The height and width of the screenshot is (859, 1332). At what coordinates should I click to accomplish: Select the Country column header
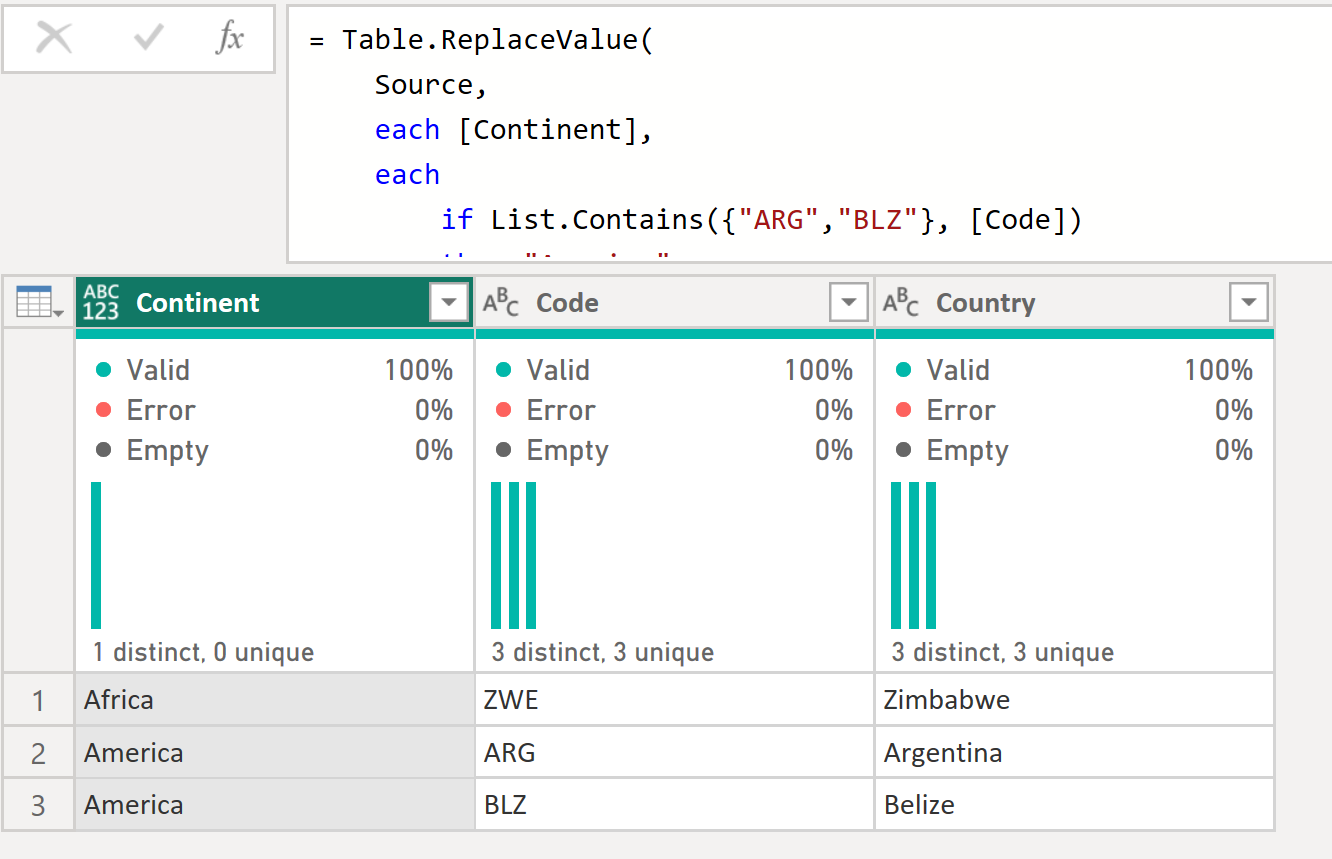[1075, 302]
